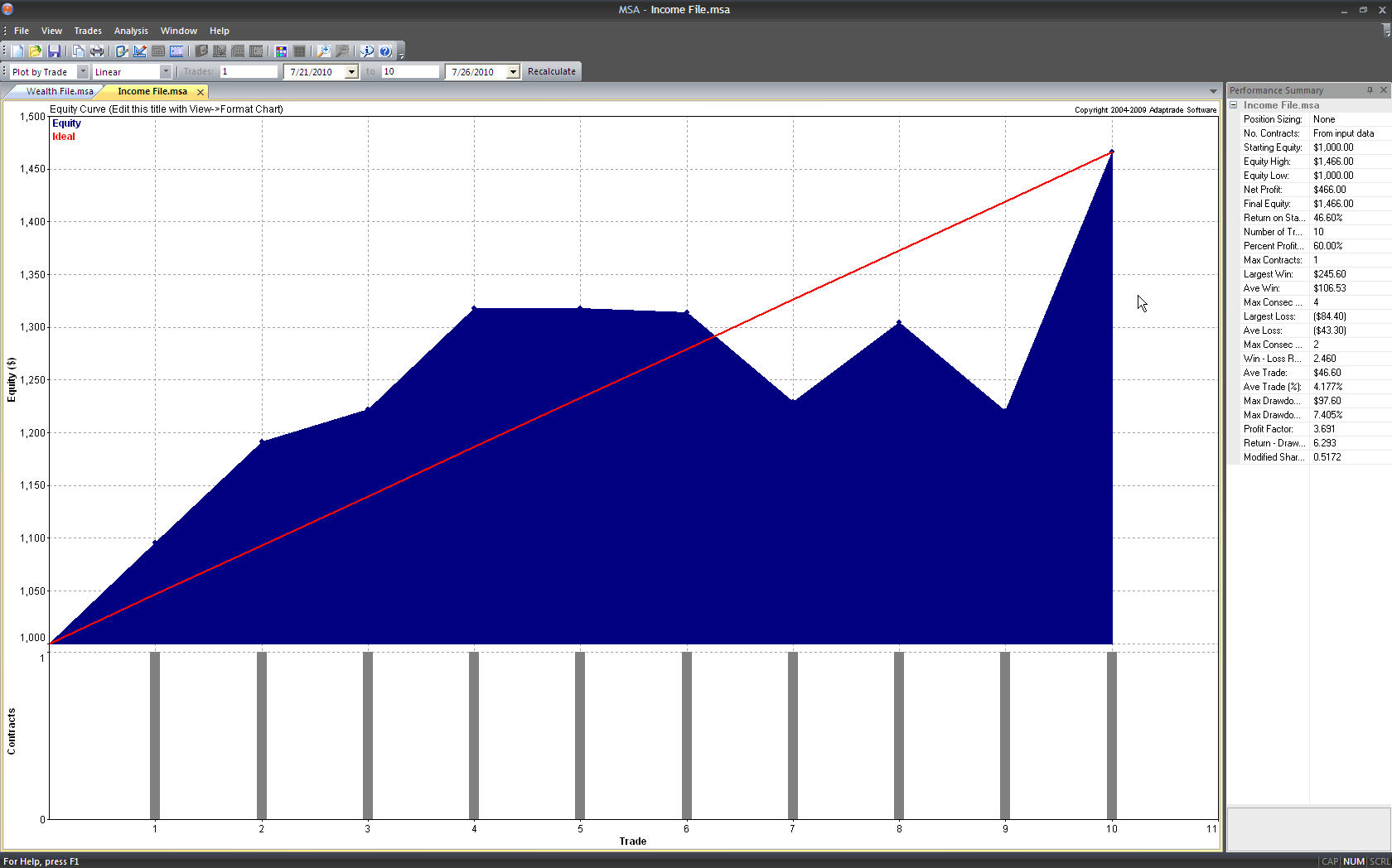Open the Help menu
Screen dimensions: 1392x868
(220, 31)
